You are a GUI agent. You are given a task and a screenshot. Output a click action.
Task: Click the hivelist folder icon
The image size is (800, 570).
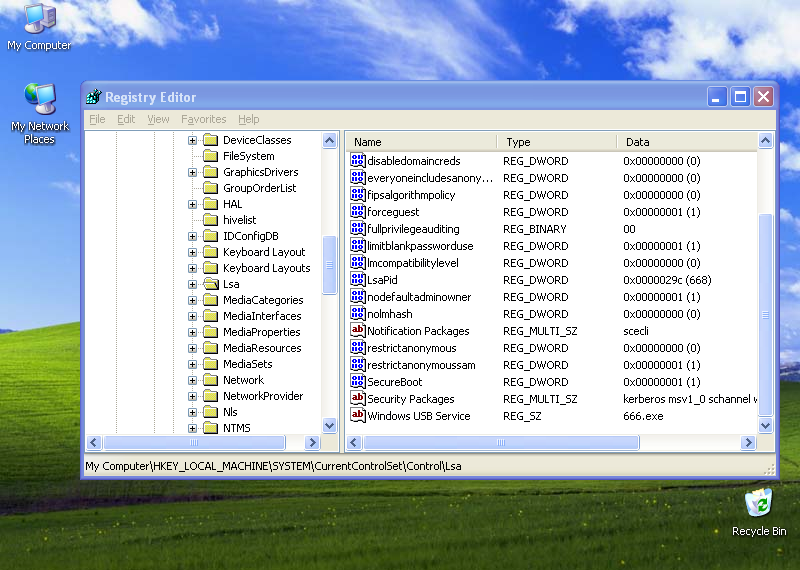pos(211,220)
